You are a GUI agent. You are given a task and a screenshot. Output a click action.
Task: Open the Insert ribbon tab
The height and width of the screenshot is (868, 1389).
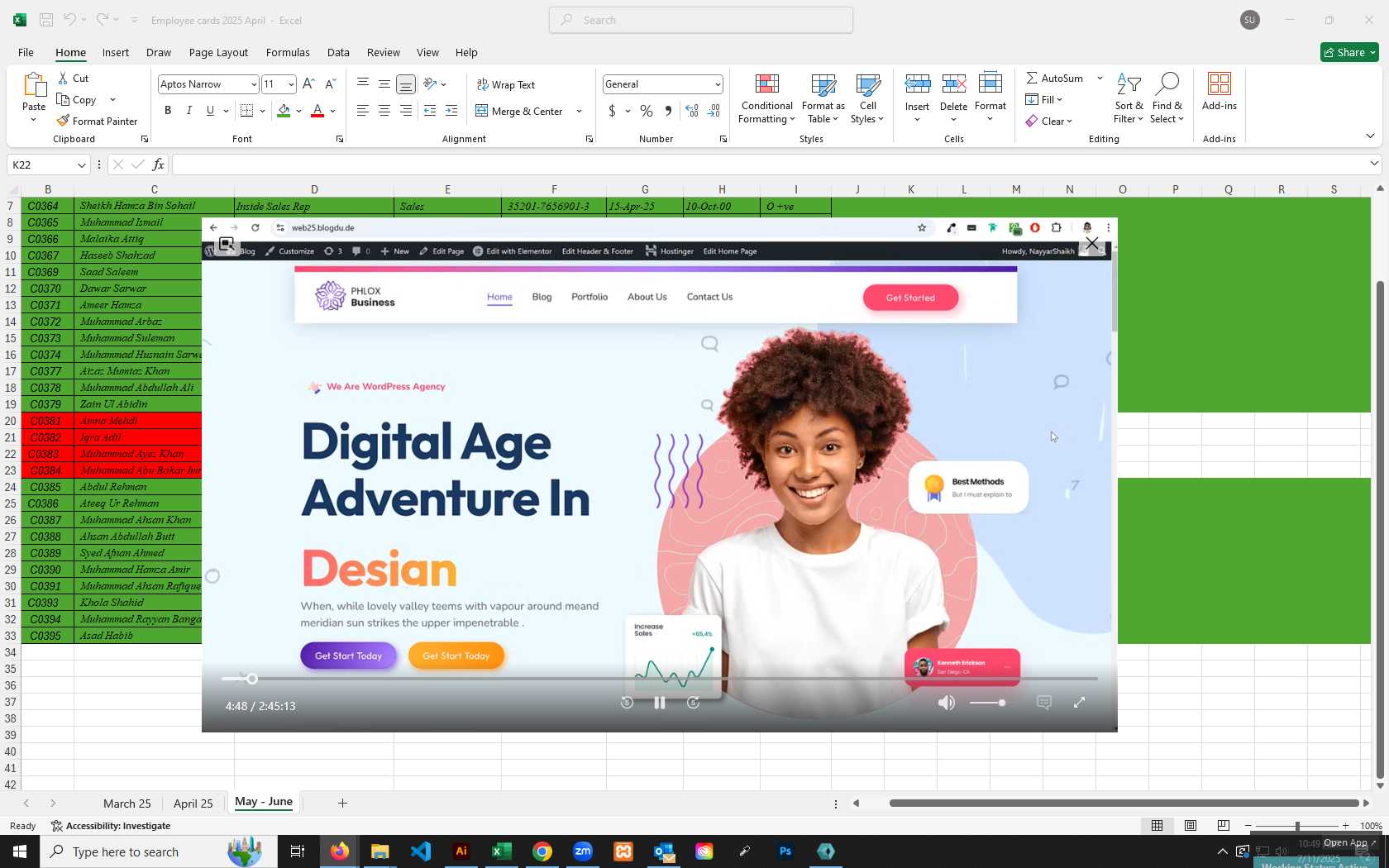[x=116, y=52]
